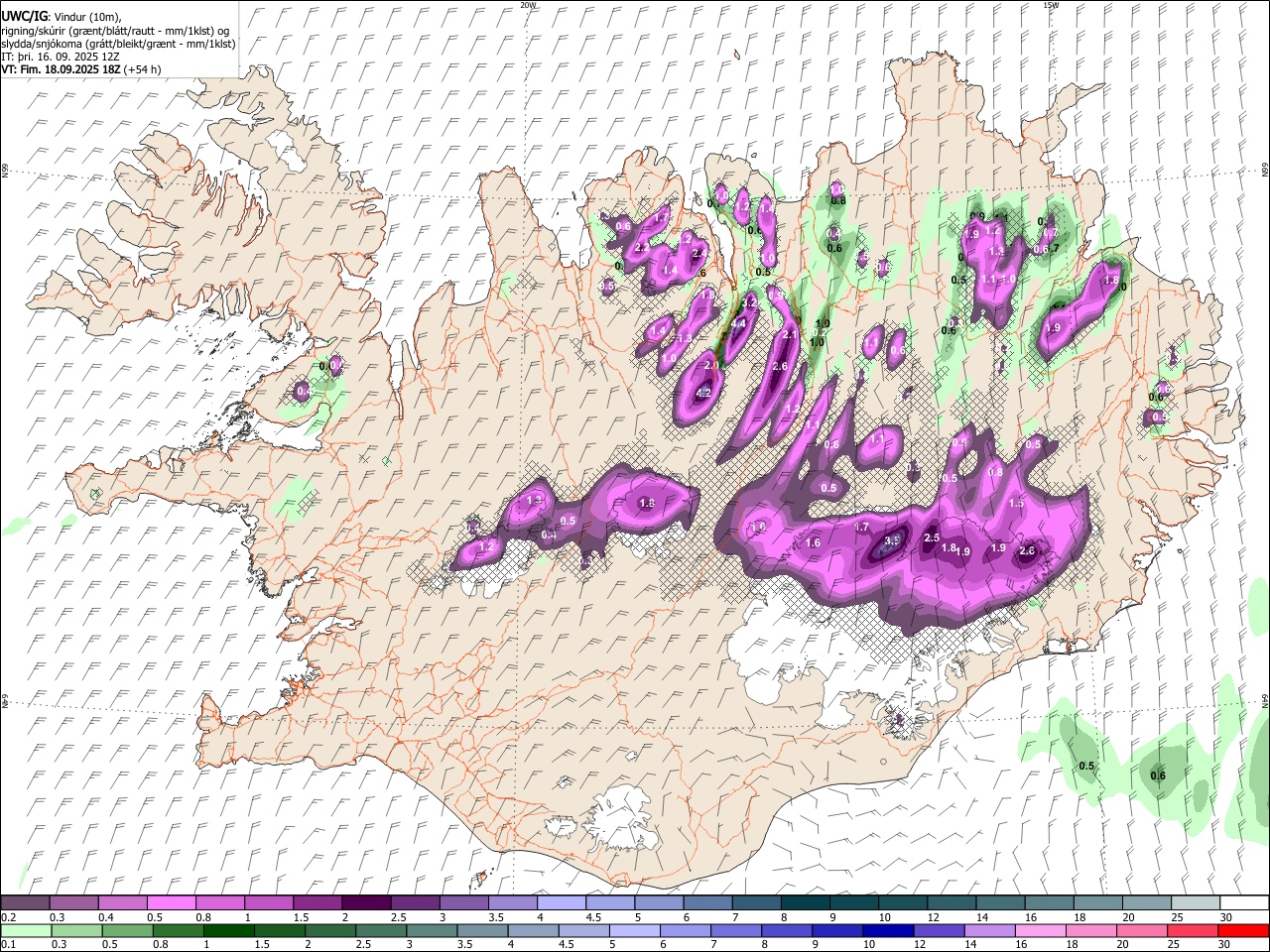
Task: Click the '2.4' snowfall value on the map
Action: 699,254
